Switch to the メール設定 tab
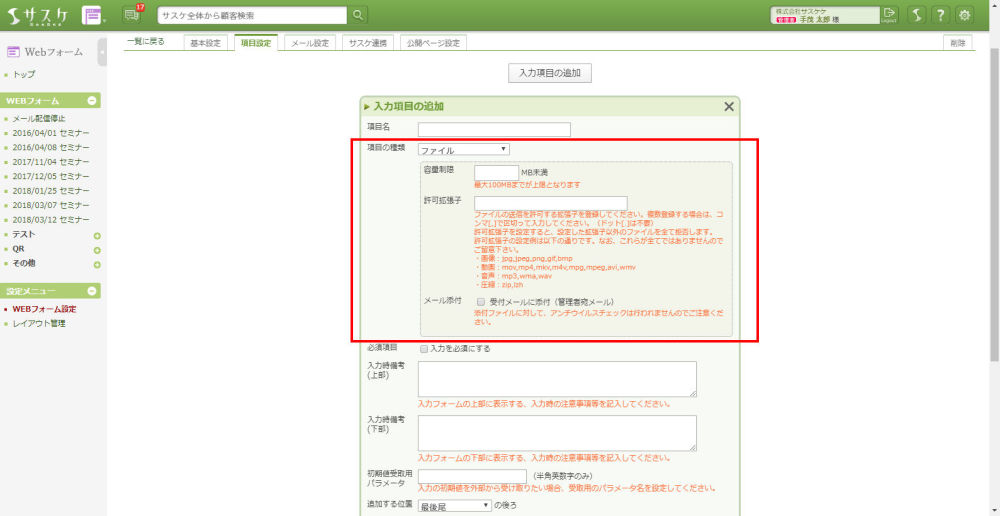The image size is (1000, 516). coord(308,44)
